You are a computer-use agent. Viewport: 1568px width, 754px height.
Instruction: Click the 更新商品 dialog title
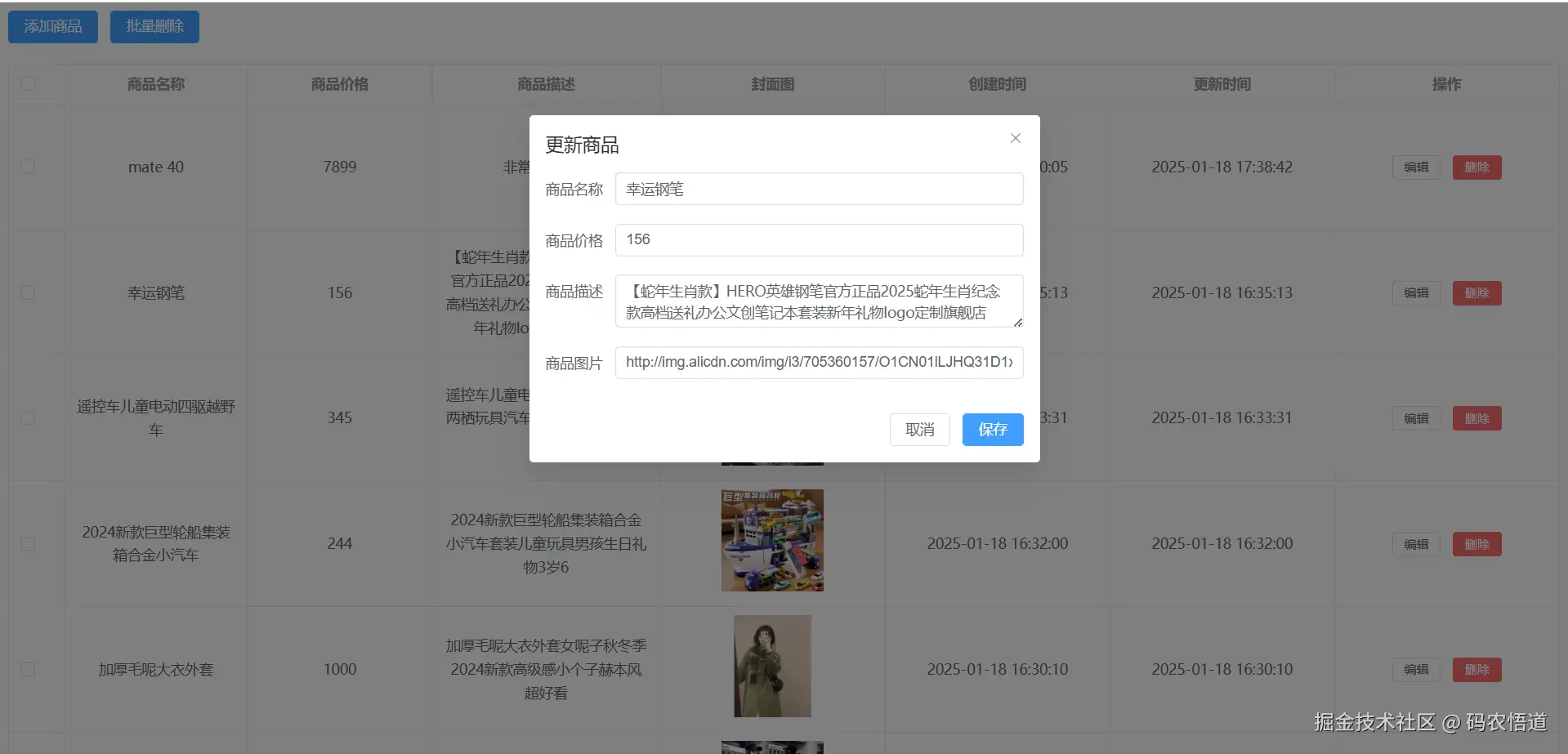tap(582, 145)
